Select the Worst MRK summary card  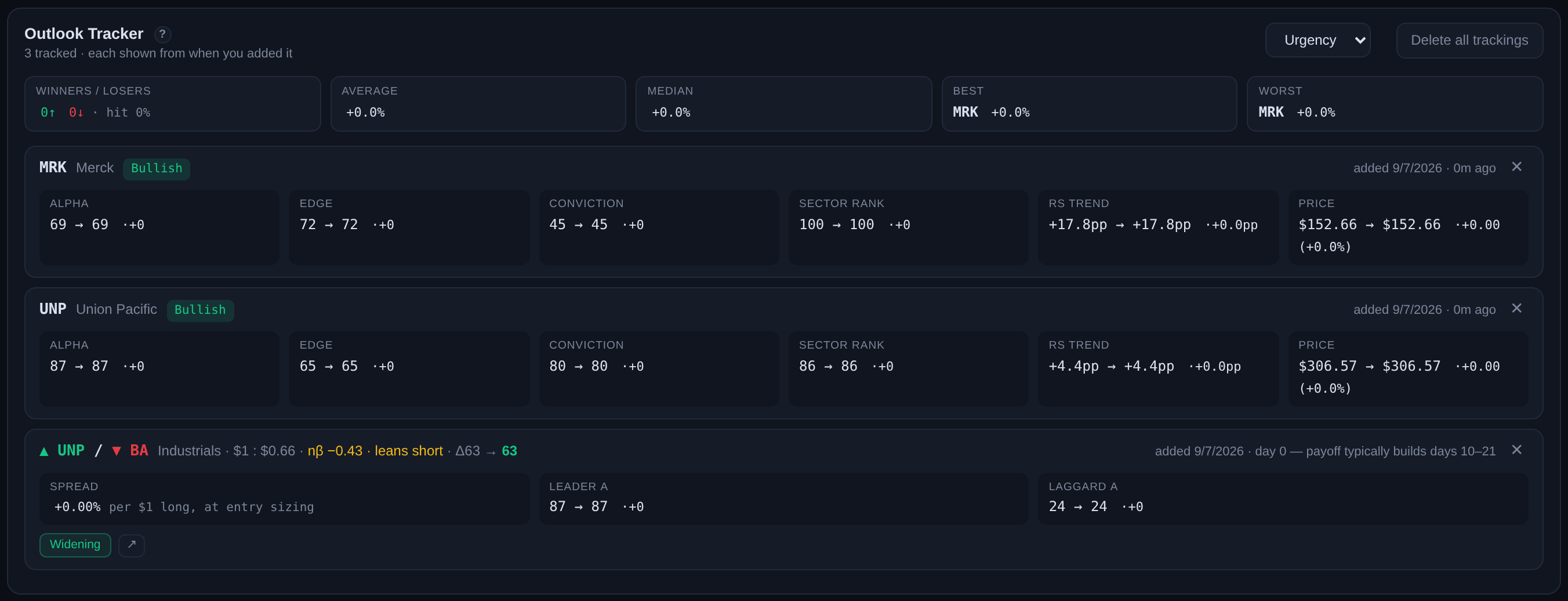tap(1395, 103)
